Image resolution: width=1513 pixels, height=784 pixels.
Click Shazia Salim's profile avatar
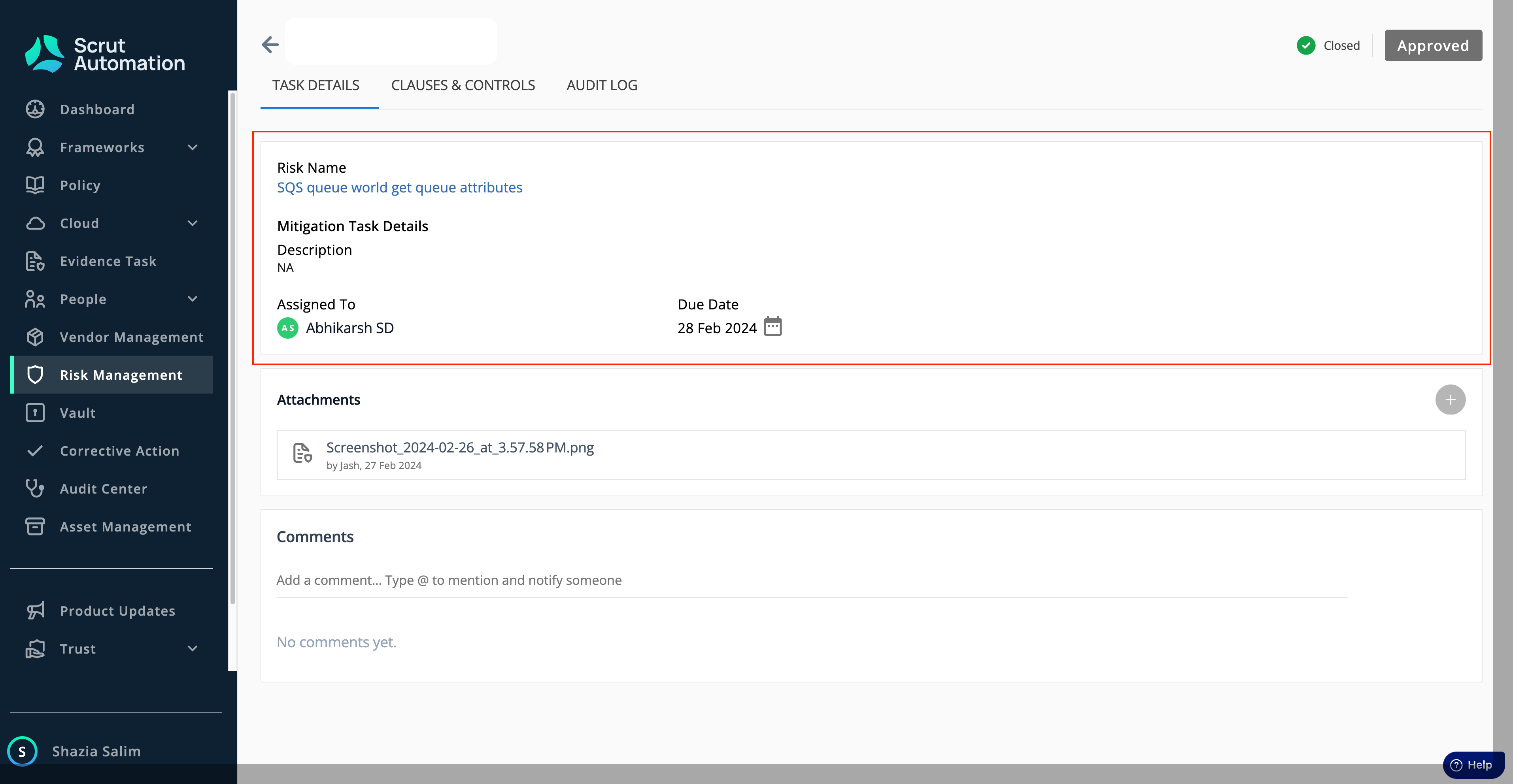click(x=22, y=751)
